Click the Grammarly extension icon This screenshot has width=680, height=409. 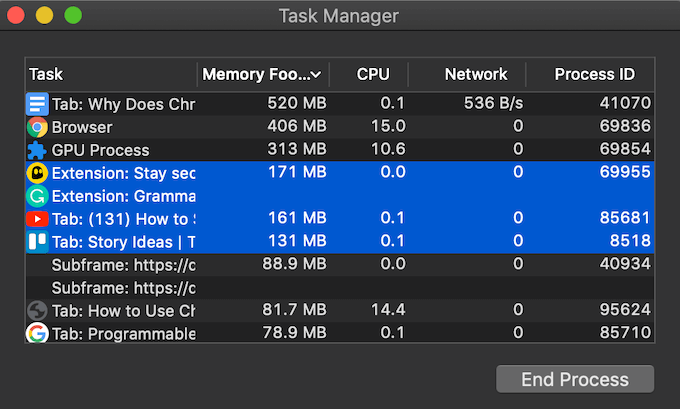coord(37,196)
